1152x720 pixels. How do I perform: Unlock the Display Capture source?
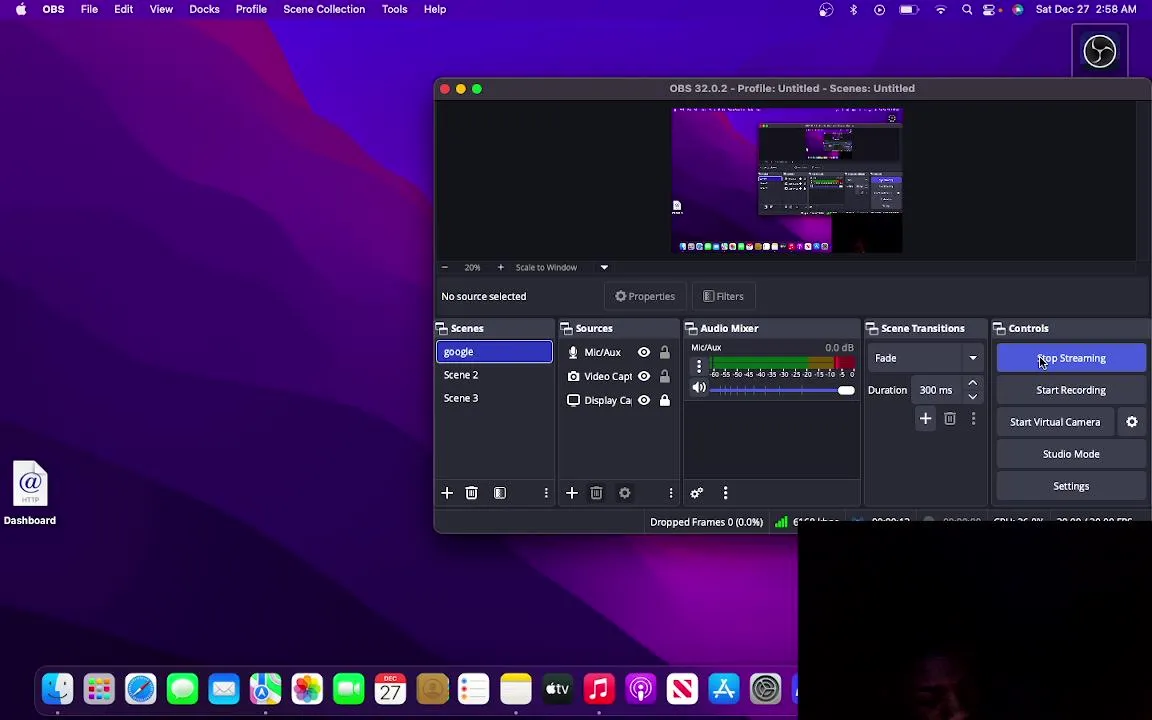[x=665, y=400]
